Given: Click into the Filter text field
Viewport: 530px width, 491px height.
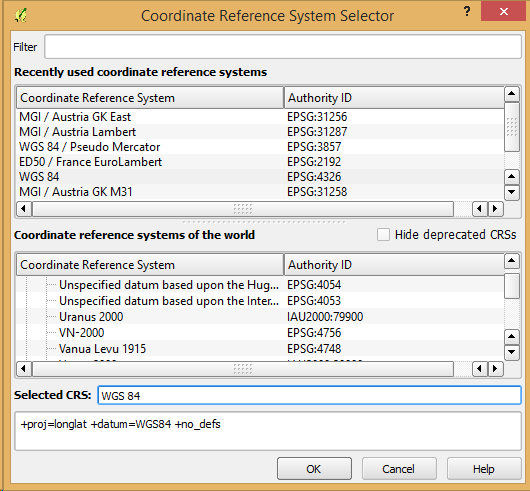Looking at the screenshot, I should [283, 47].
